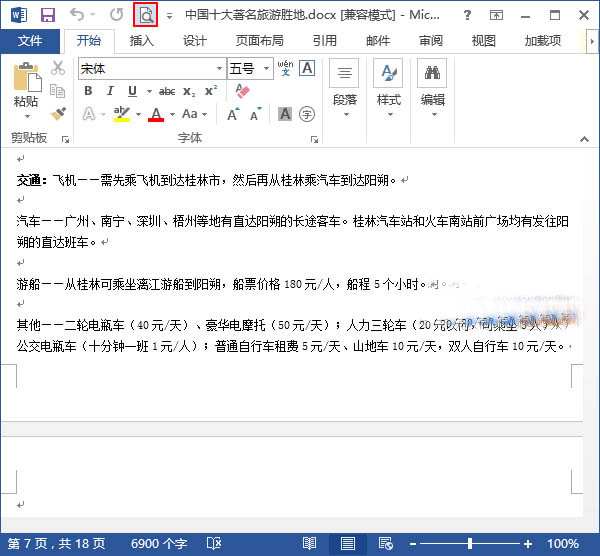This screenshot has height=556, width=600.
Task: Click the page number status 第7页
Action: [56, 543]
